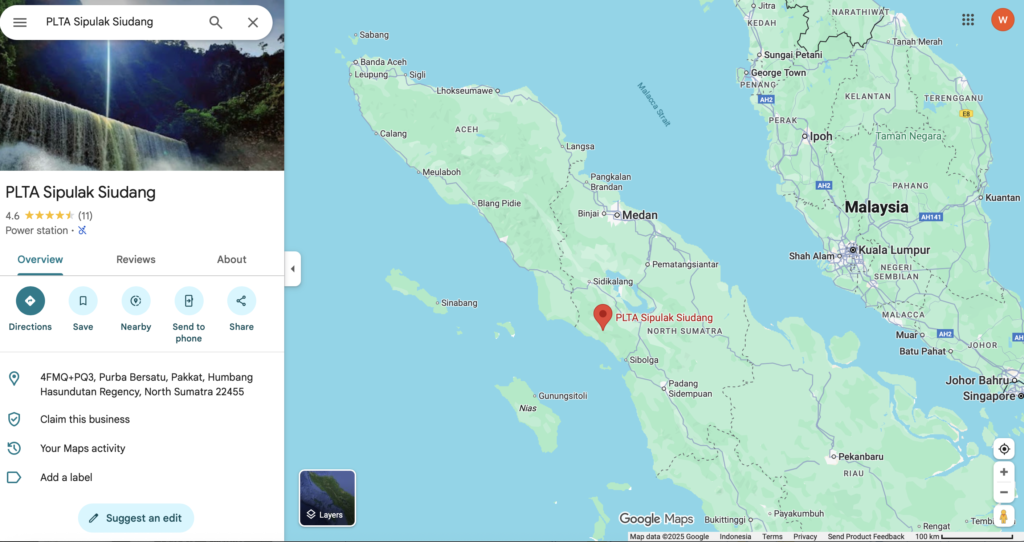Click Suggest an edit button
This screenshot has height=542, width=1024.
point(136,518)
